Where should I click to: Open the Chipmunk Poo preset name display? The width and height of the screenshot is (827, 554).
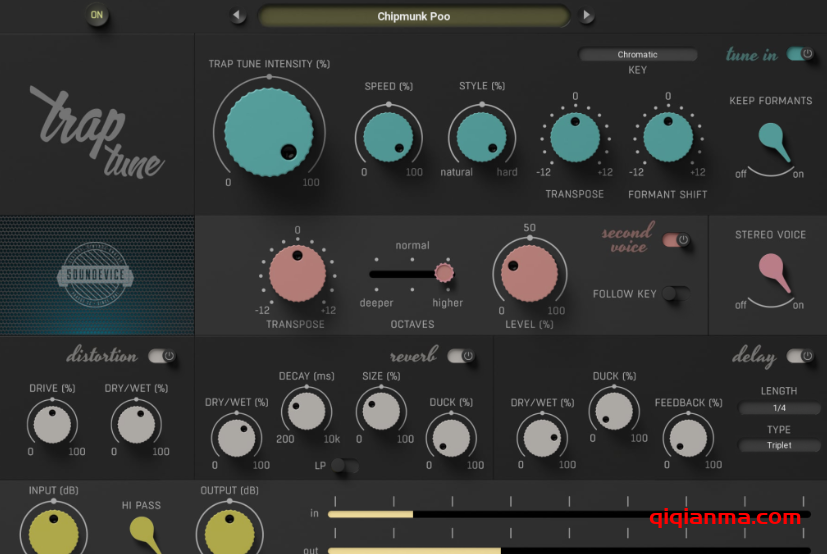[414, 16]
